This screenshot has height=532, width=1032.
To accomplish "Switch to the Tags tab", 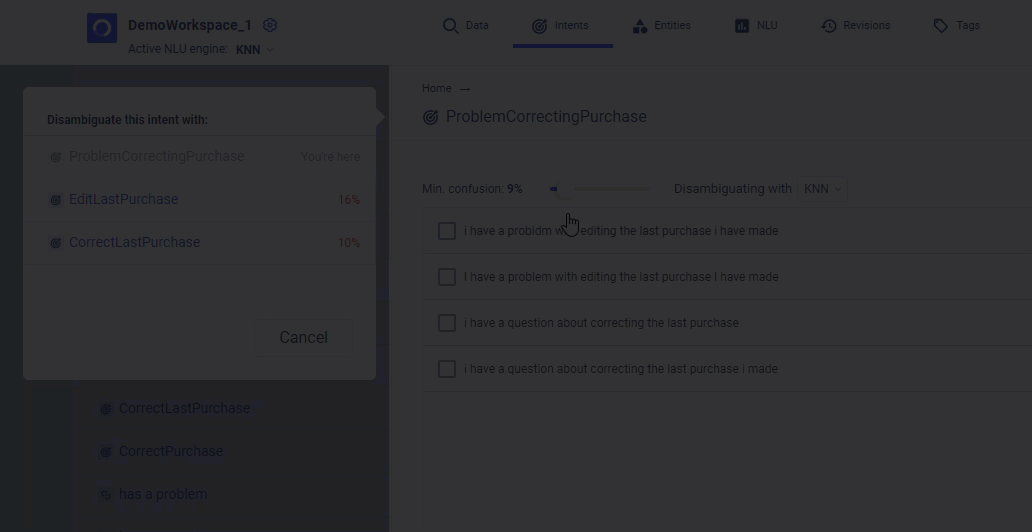I will 956,26.
